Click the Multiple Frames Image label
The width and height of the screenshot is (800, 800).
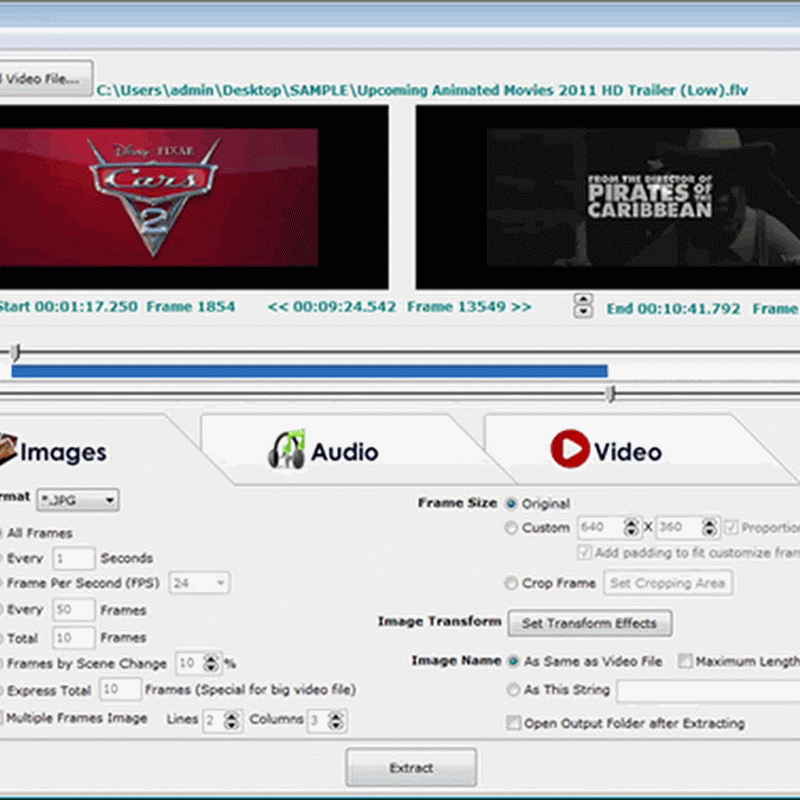coord(77,718)
